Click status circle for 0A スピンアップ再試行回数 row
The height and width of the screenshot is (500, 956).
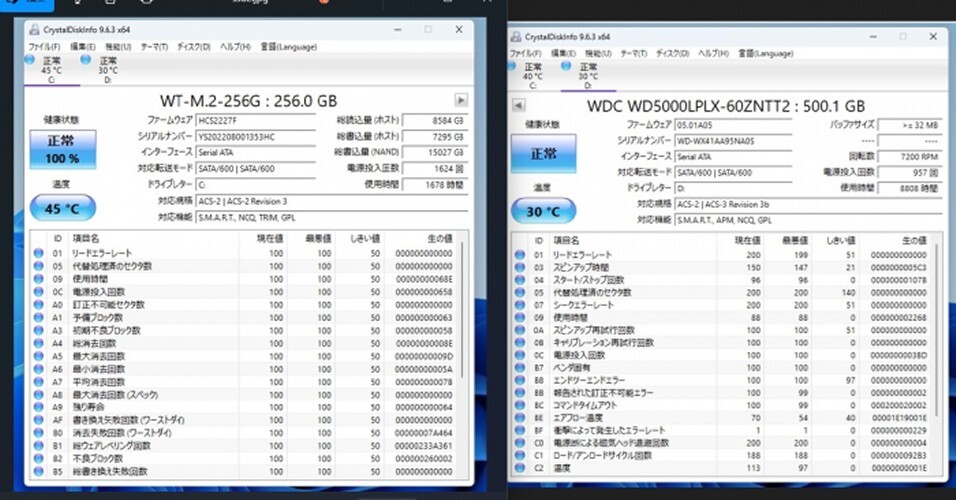point(519,330)
